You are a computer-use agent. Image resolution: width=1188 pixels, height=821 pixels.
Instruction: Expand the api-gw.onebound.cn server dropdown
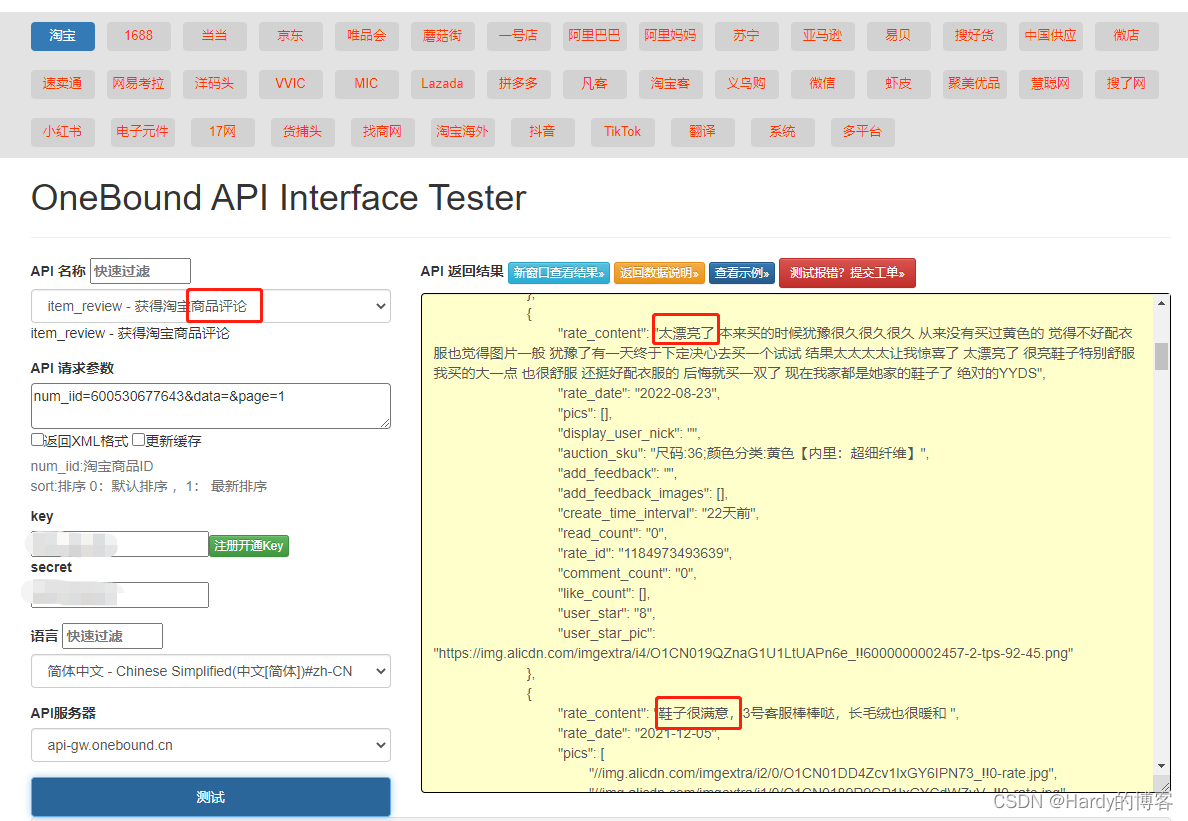point(211,745)
